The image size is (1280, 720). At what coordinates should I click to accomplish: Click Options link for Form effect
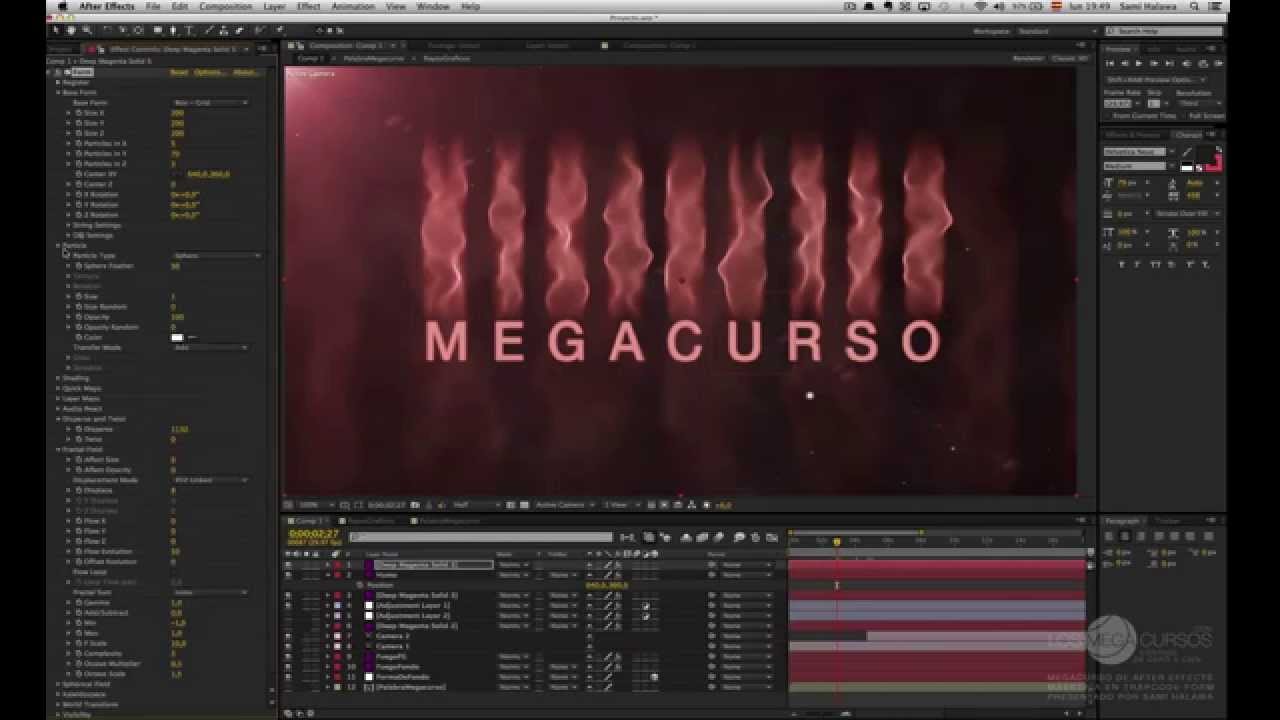[210, 72]
